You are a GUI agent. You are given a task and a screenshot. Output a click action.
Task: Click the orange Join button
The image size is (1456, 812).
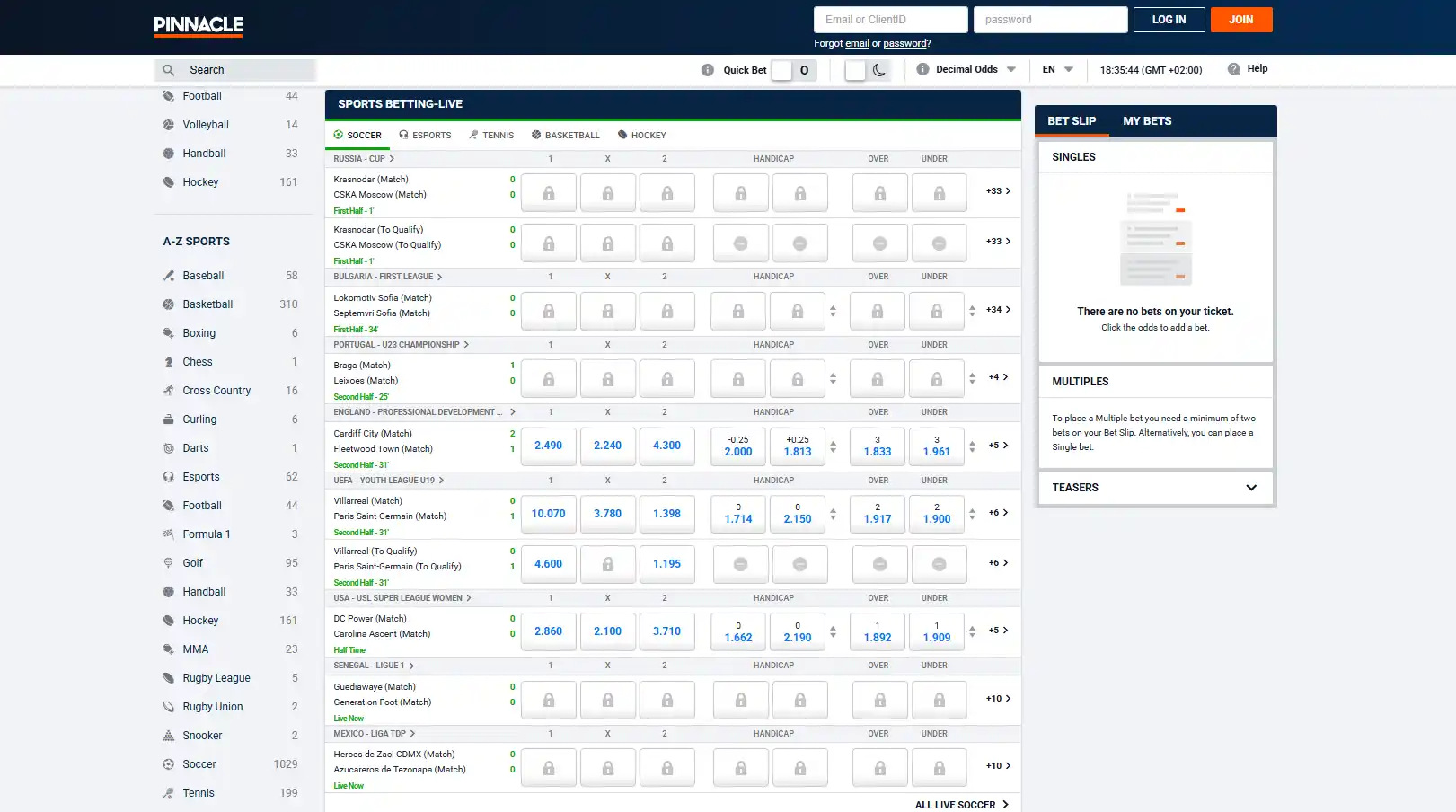pos(1241,20)
